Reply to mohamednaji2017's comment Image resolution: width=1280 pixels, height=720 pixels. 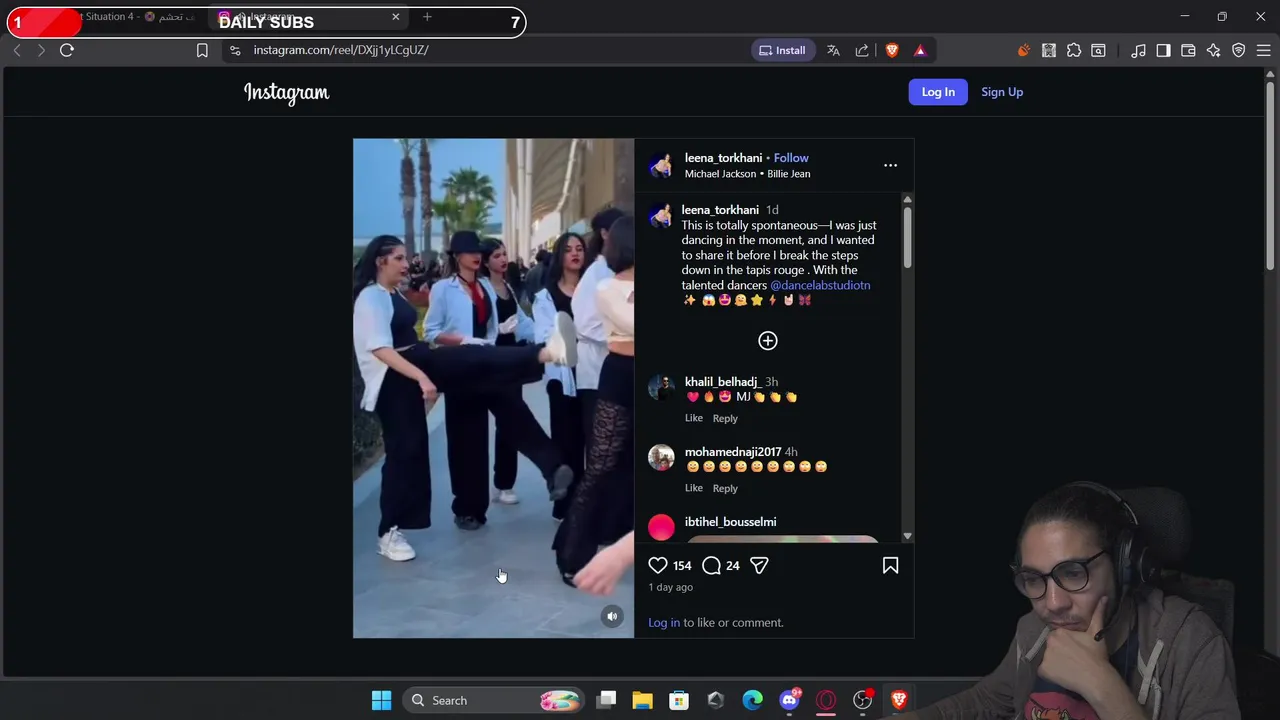[725, 488]
